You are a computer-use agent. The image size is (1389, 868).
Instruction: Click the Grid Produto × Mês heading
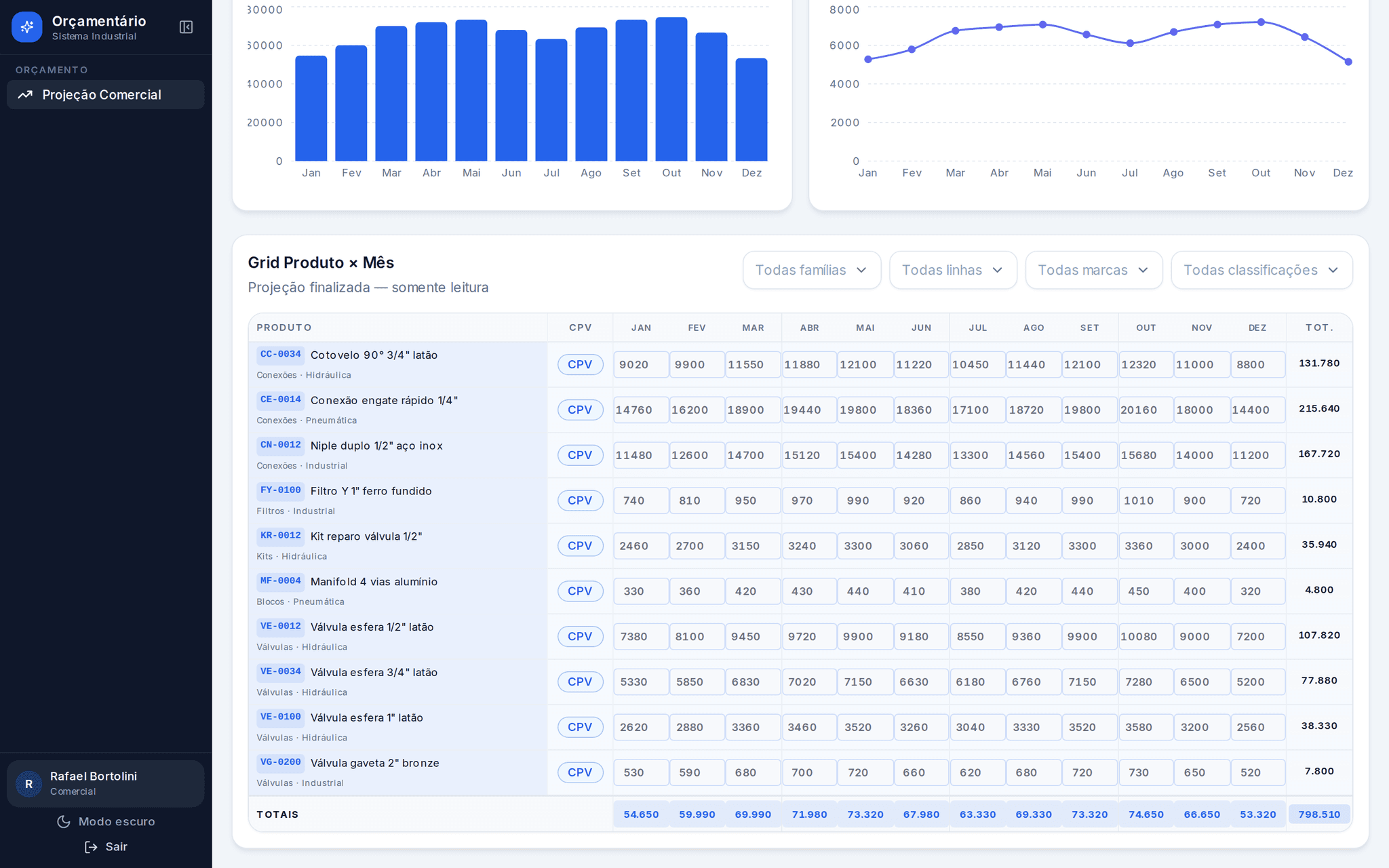point(321,262)
